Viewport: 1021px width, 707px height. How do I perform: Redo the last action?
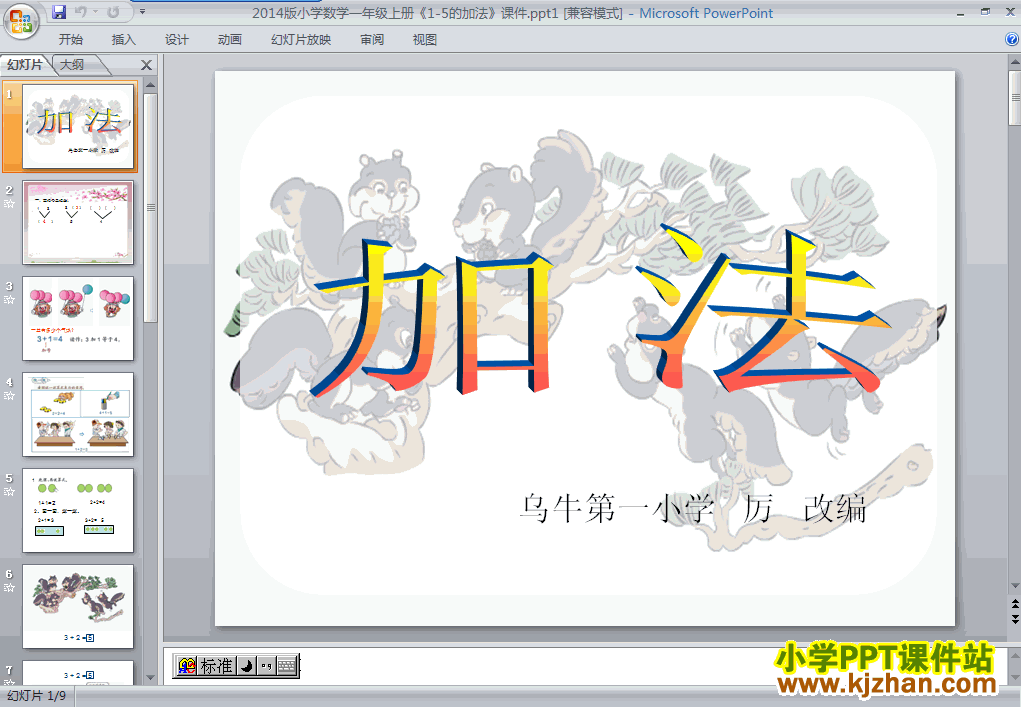(x=113, y=12)
